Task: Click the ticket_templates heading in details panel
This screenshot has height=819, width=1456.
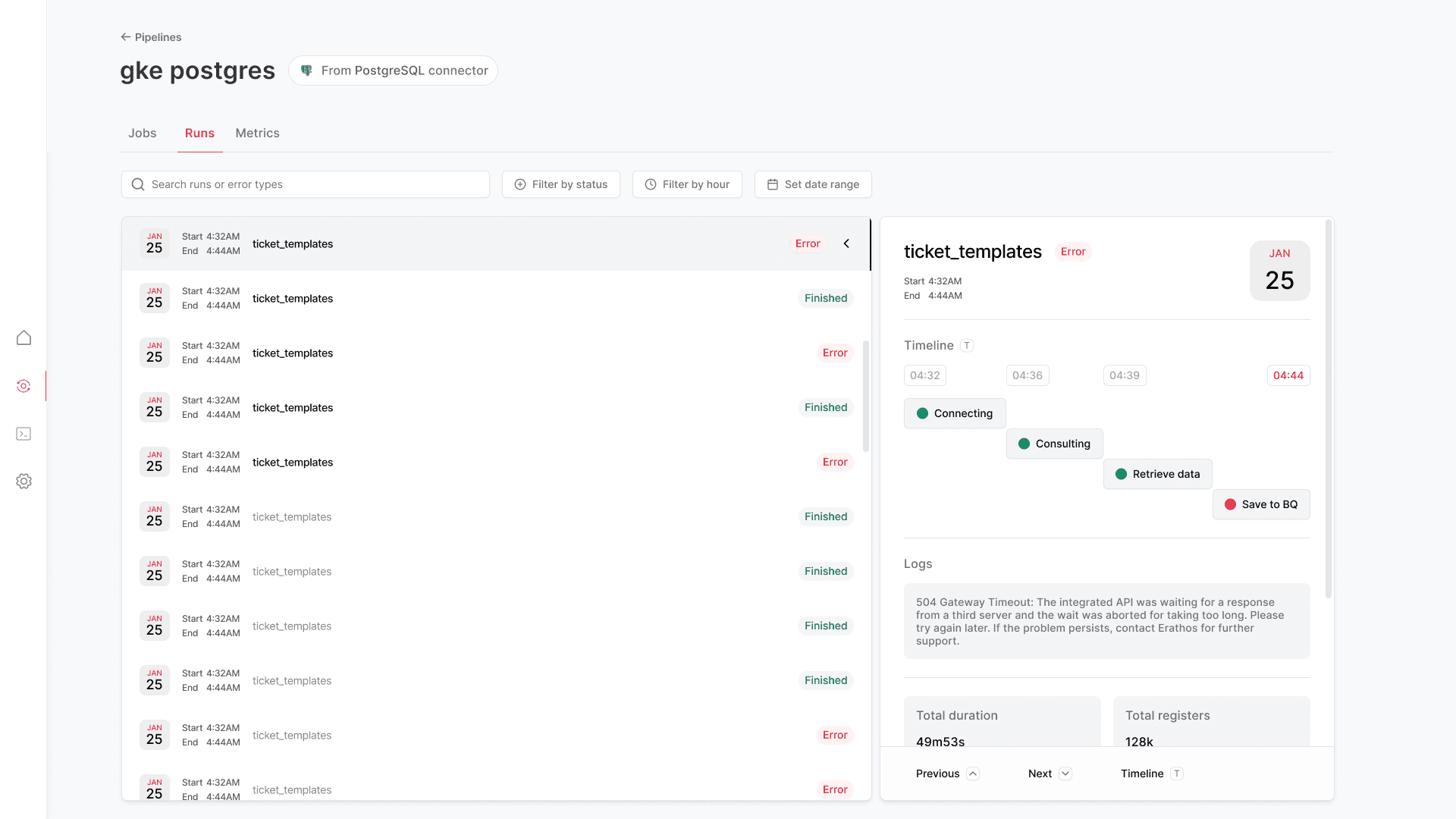Action: pyautogui.click(x=973, y=252)
